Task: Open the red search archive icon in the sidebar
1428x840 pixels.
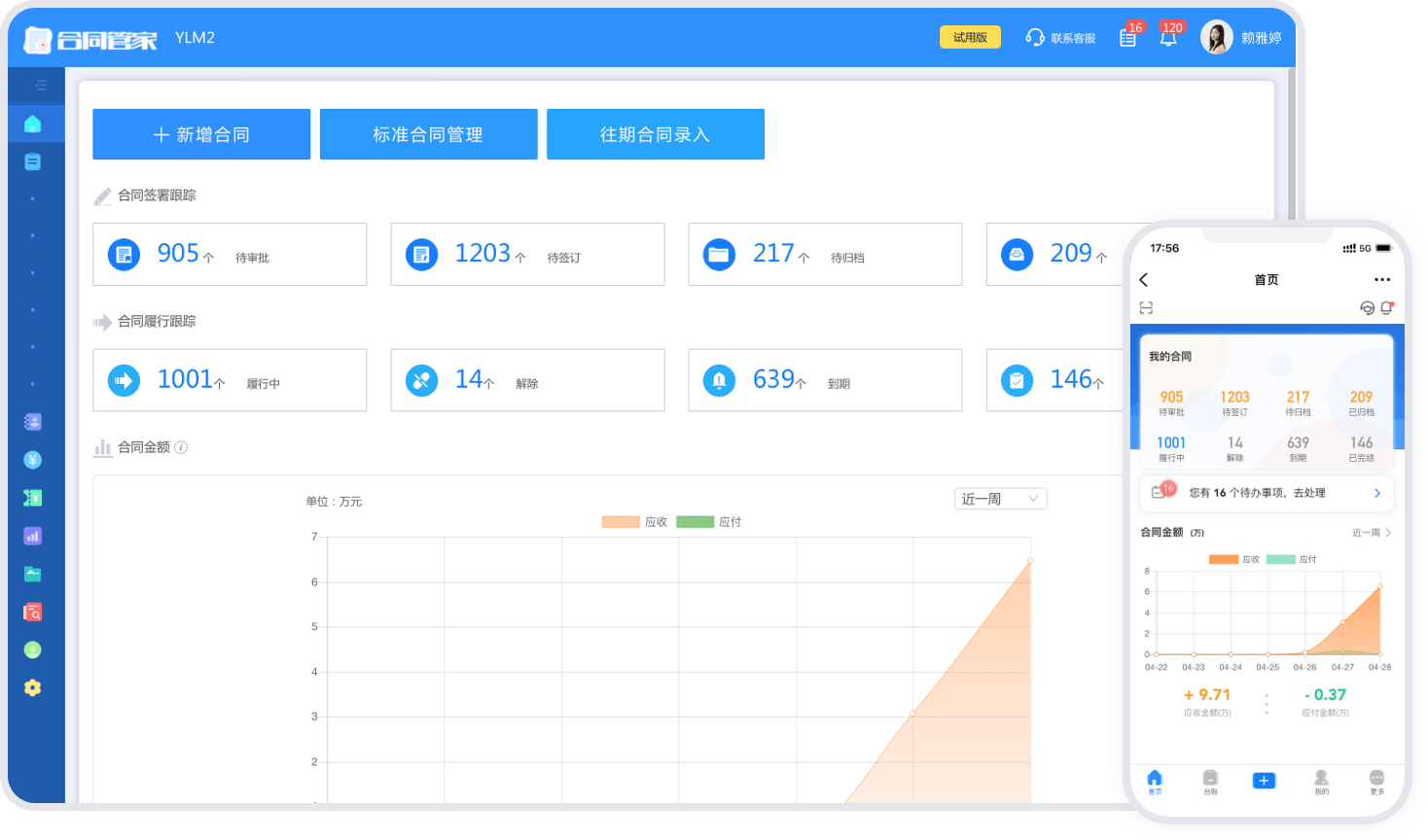Action: click(x=33, y=612)
